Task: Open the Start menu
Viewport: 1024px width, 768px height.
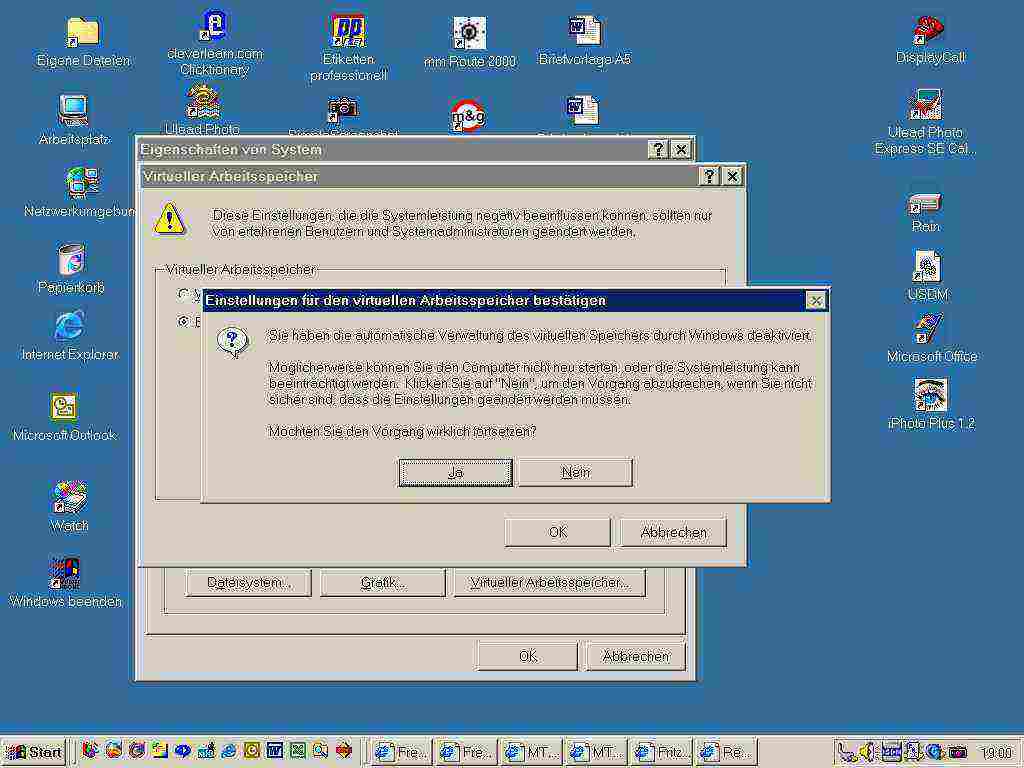Action: pos(34,752)
